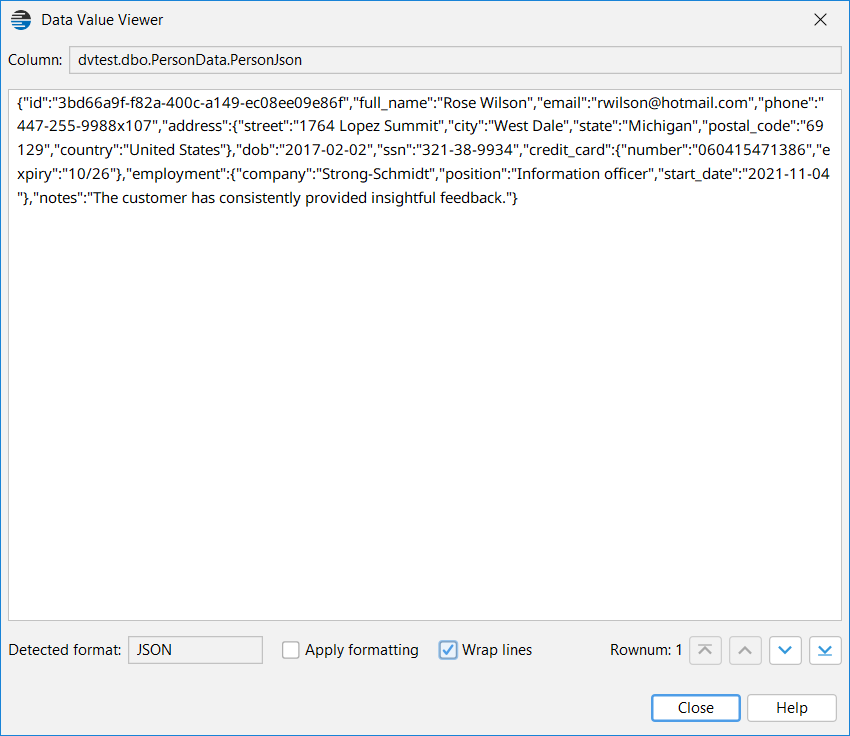Close the dialog with the X button
The height and width of the screenshot is (736, 850).
[820, 20]
